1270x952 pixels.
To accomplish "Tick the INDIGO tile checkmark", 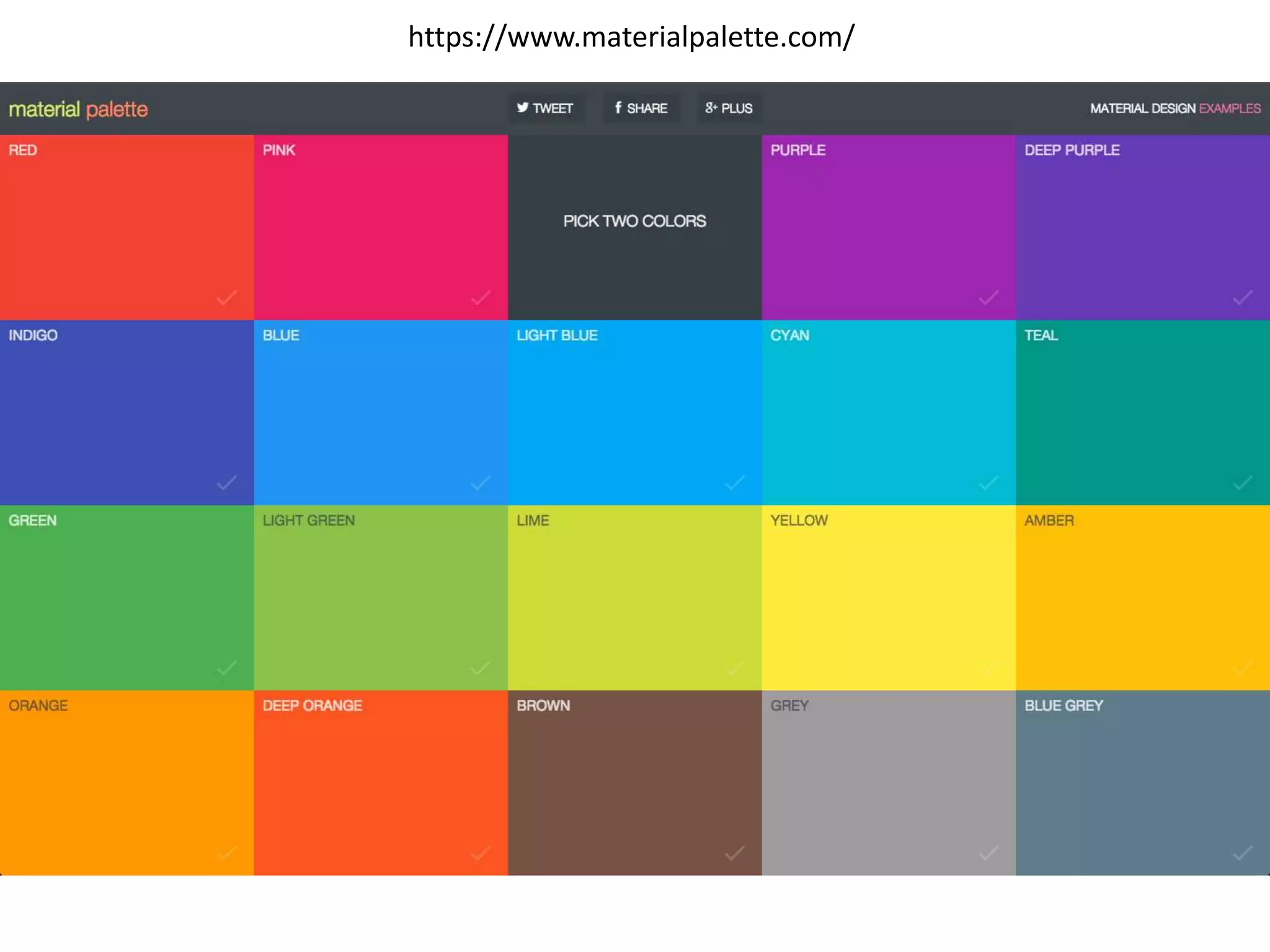I will (226, 482).
